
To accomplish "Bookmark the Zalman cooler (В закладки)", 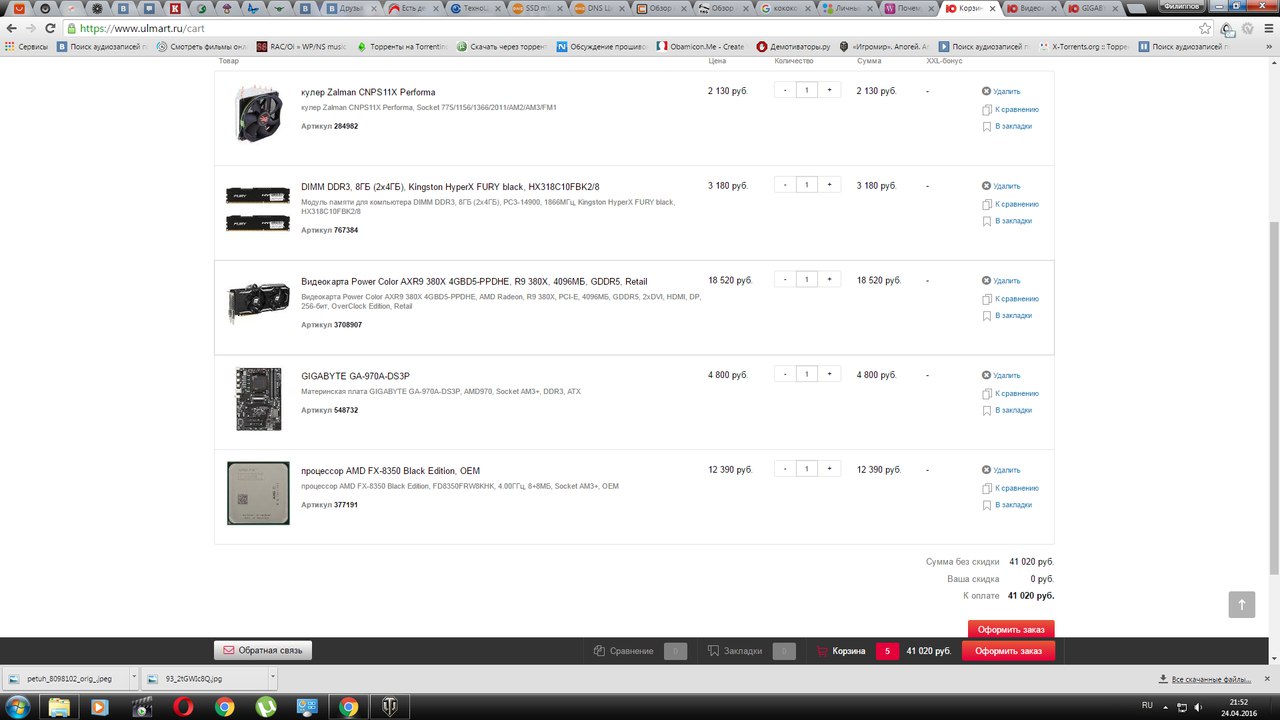I will [1007, 126].
